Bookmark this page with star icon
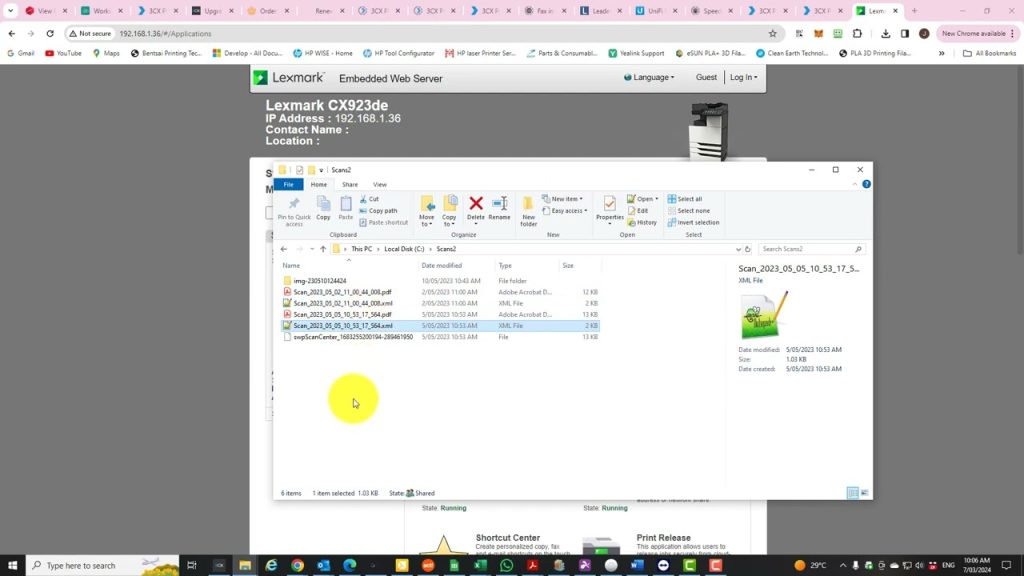 (x=773, y=33)
